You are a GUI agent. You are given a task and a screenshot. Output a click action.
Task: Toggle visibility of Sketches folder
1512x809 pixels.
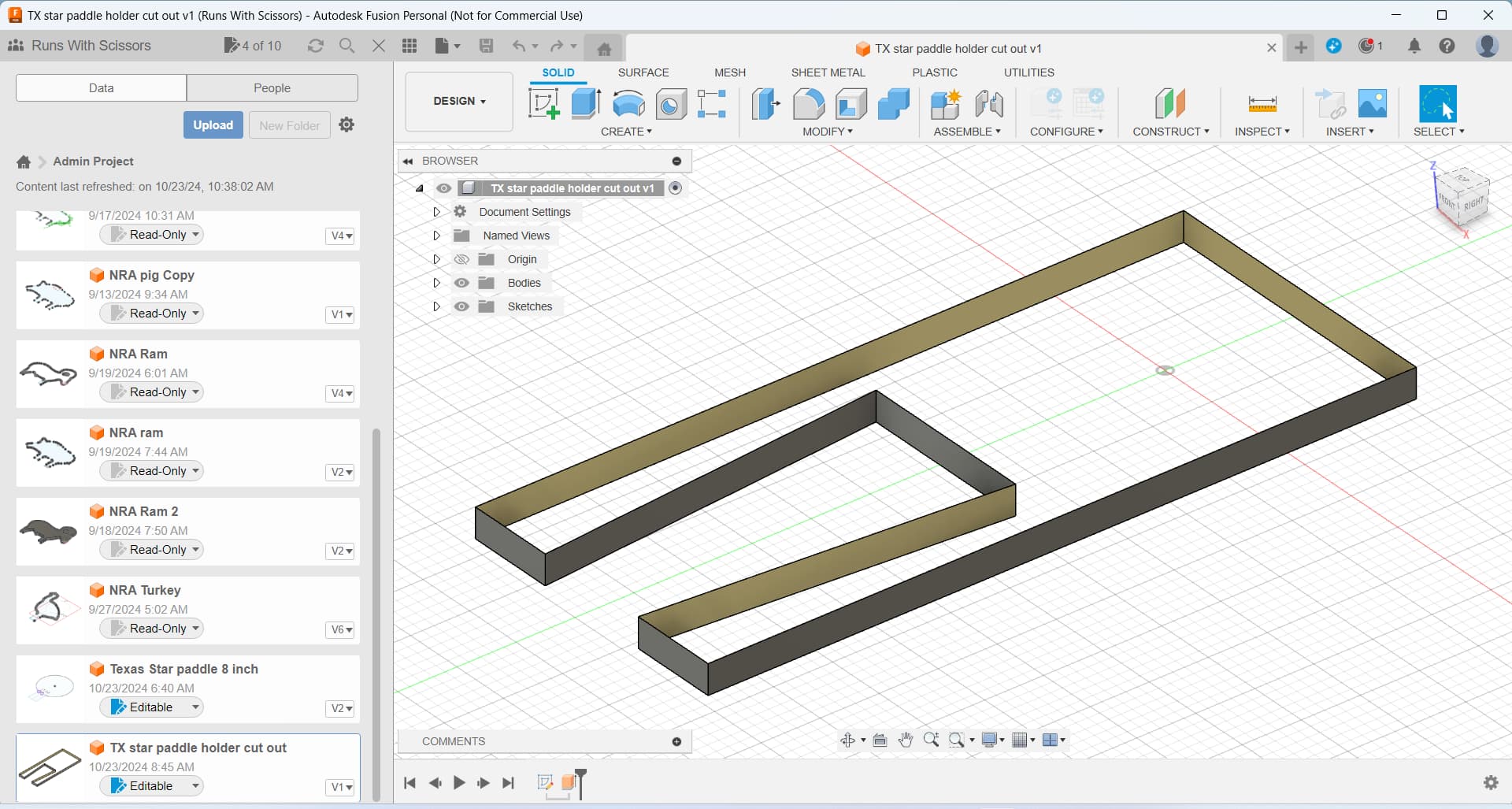[461, 306]
